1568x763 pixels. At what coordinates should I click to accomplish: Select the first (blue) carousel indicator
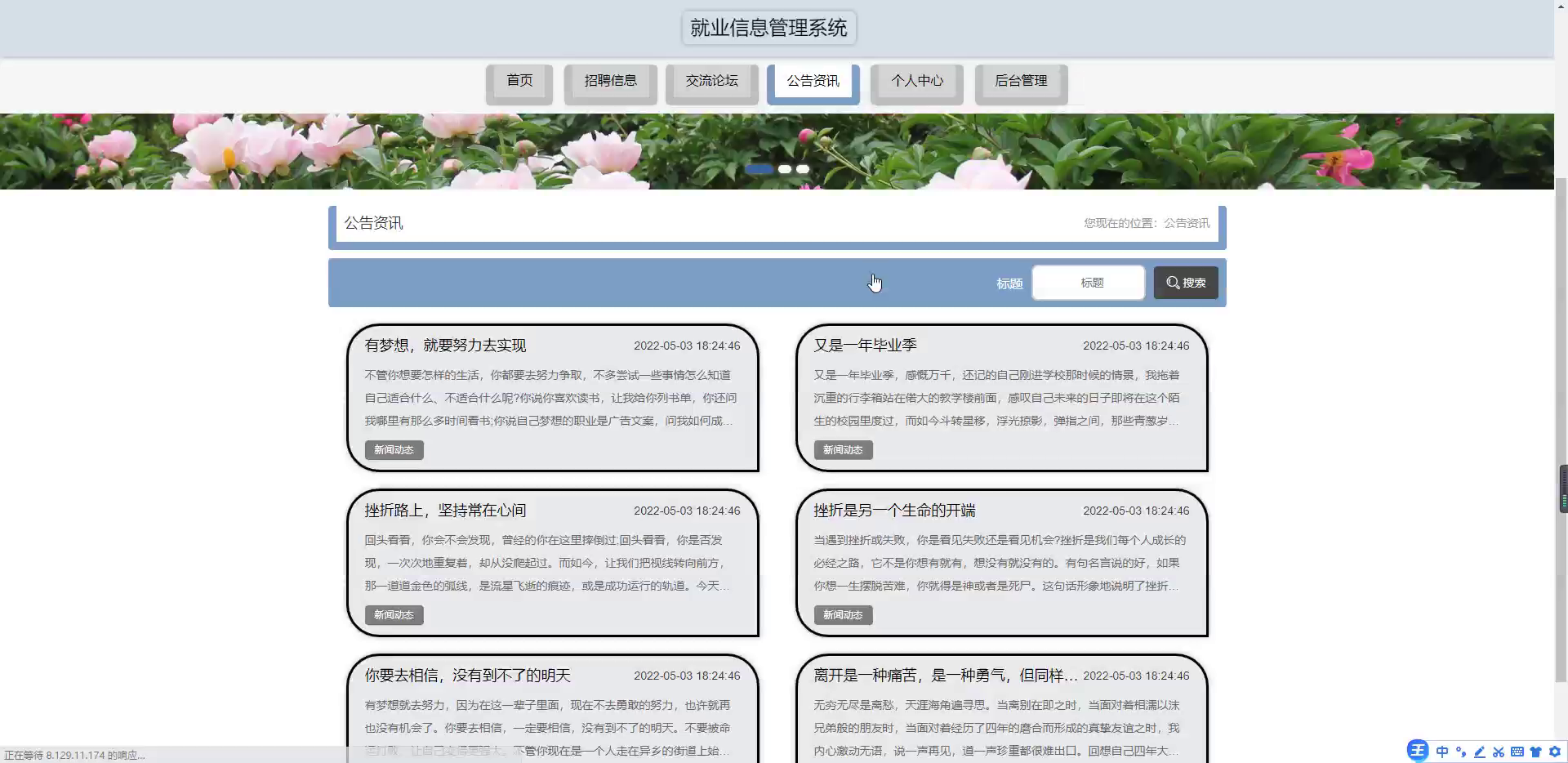759,169
